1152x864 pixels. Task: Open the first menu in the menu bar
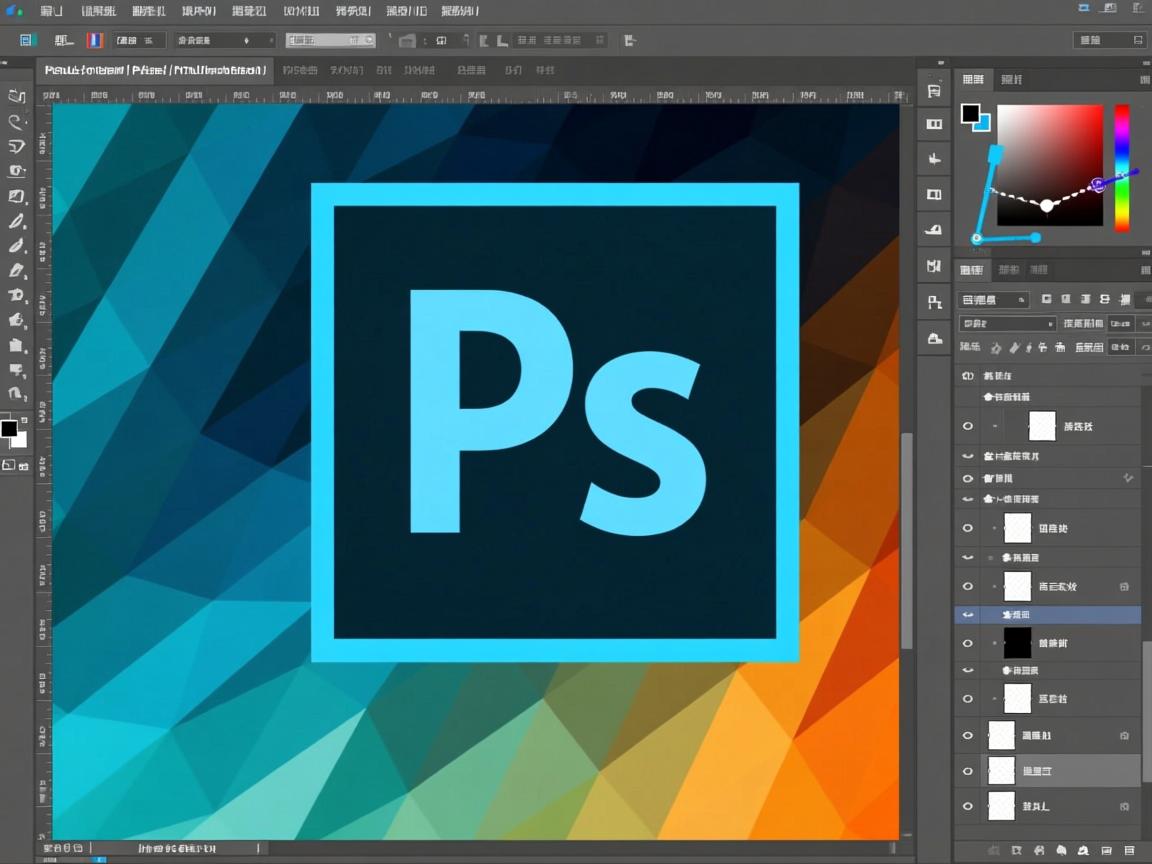[x=51, y=11]
